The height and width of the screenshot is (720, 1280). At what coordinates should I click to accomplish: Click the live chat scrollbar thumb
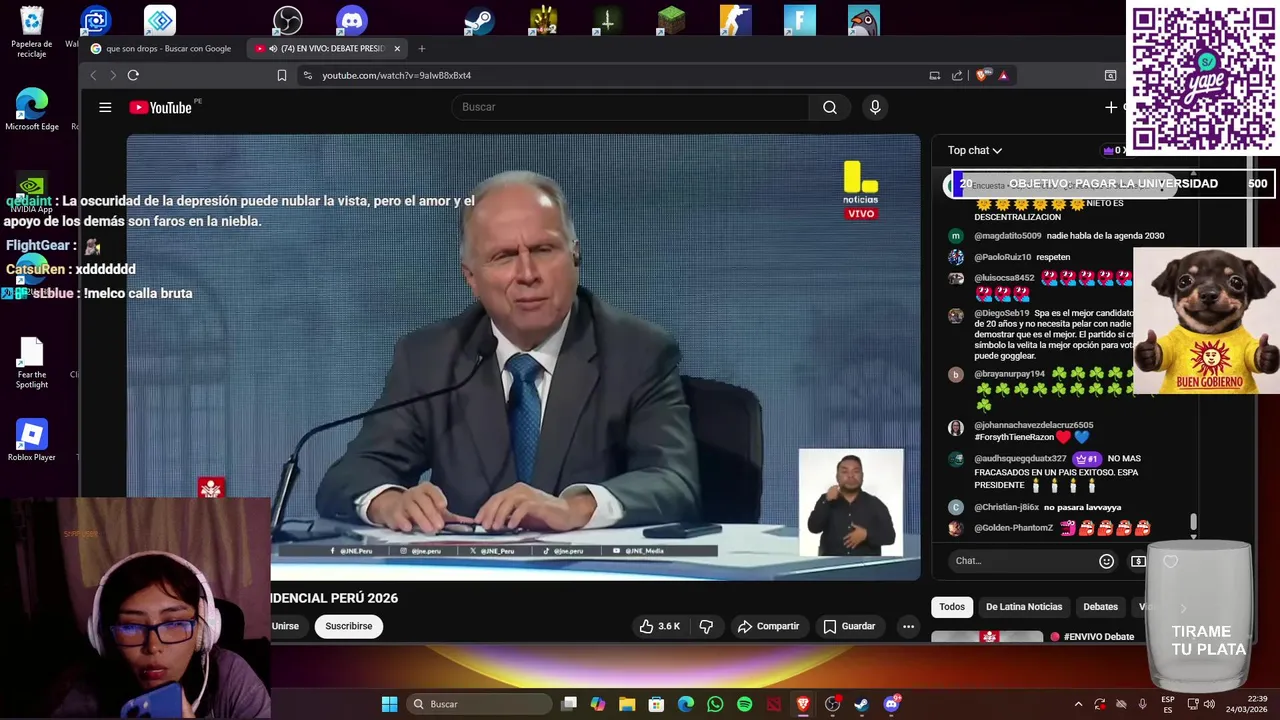[x=1192, y=522]
